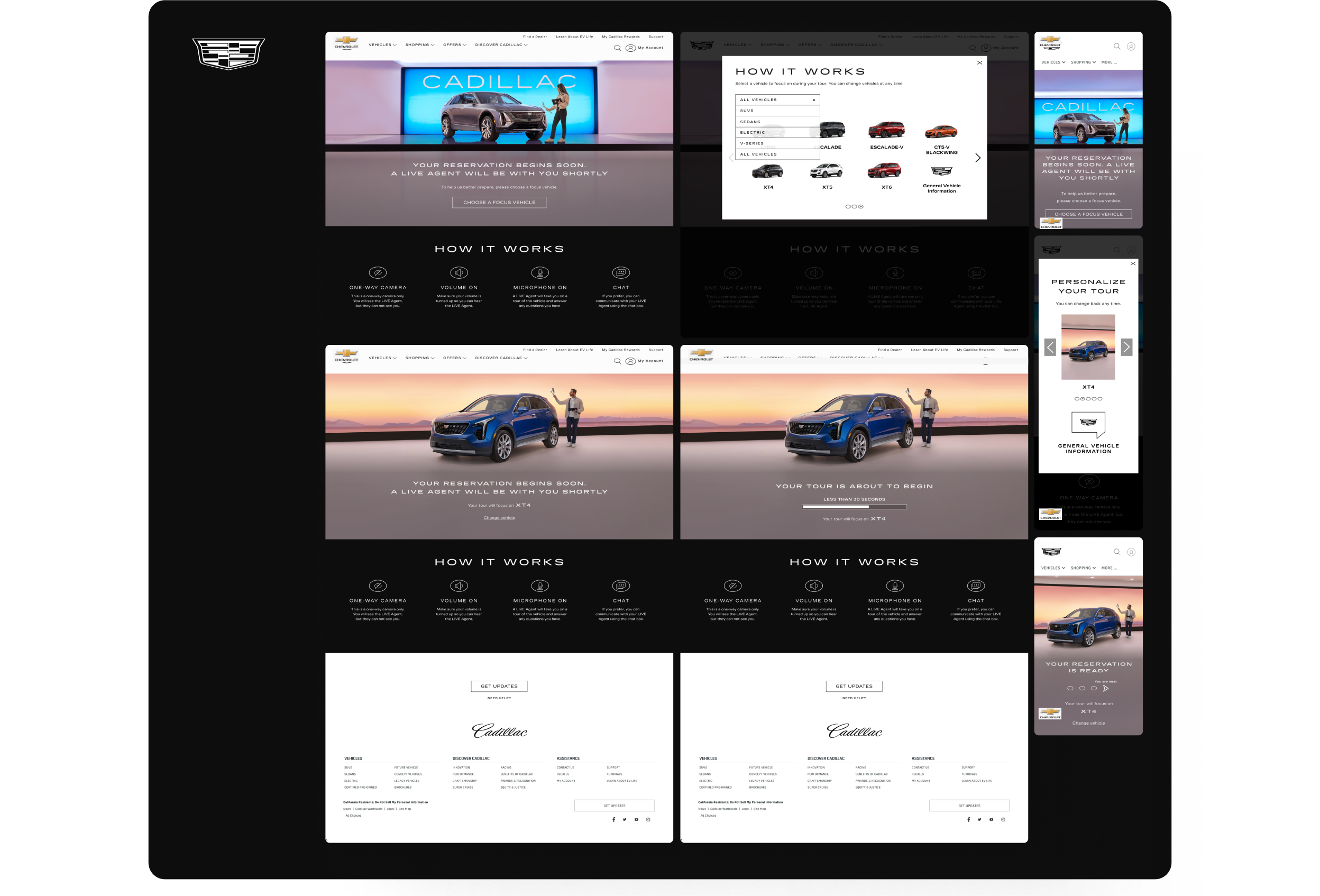
Task: Click the large Cadillac crest on black sidebar
Action: 228,53
